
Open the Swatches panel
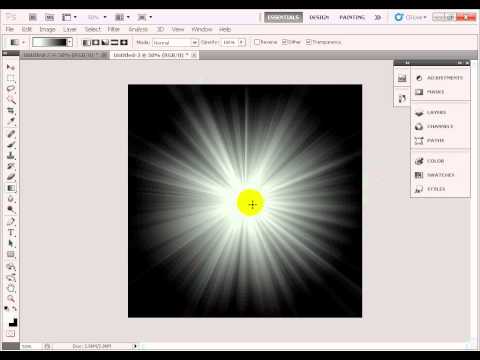[440, 175]
